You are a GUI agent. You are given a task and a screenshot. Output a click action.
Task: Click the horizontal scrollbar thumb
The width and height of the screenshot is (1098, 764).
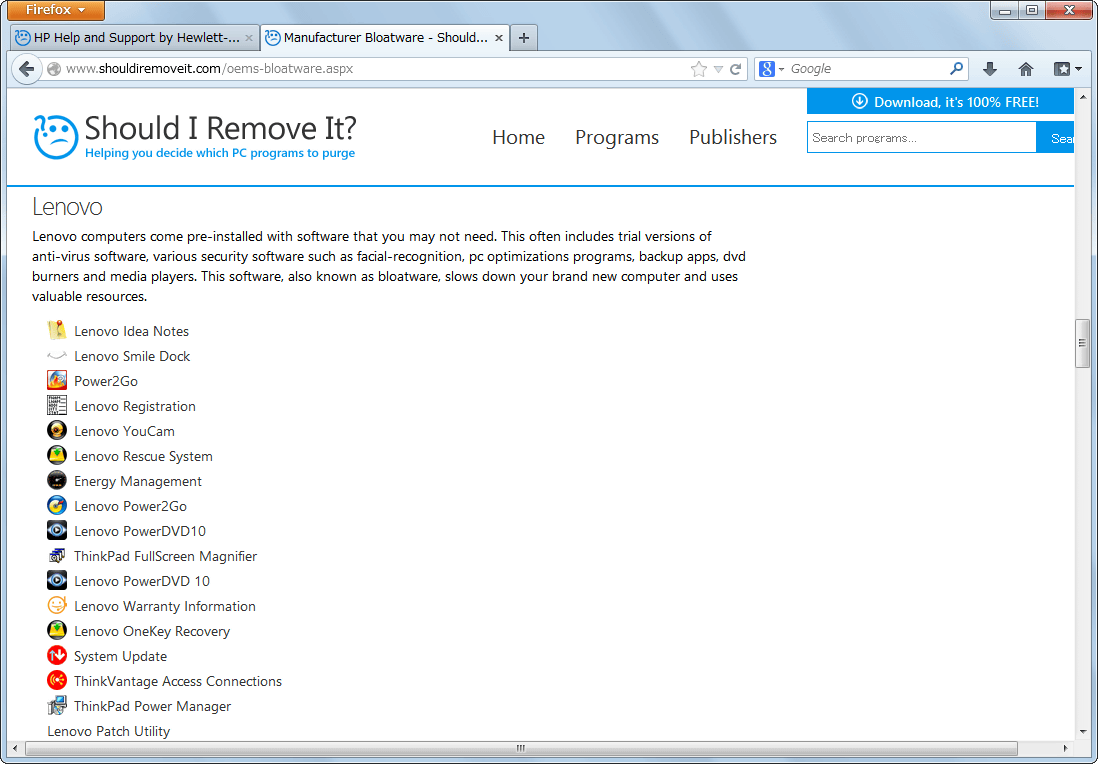coord(521,748)
